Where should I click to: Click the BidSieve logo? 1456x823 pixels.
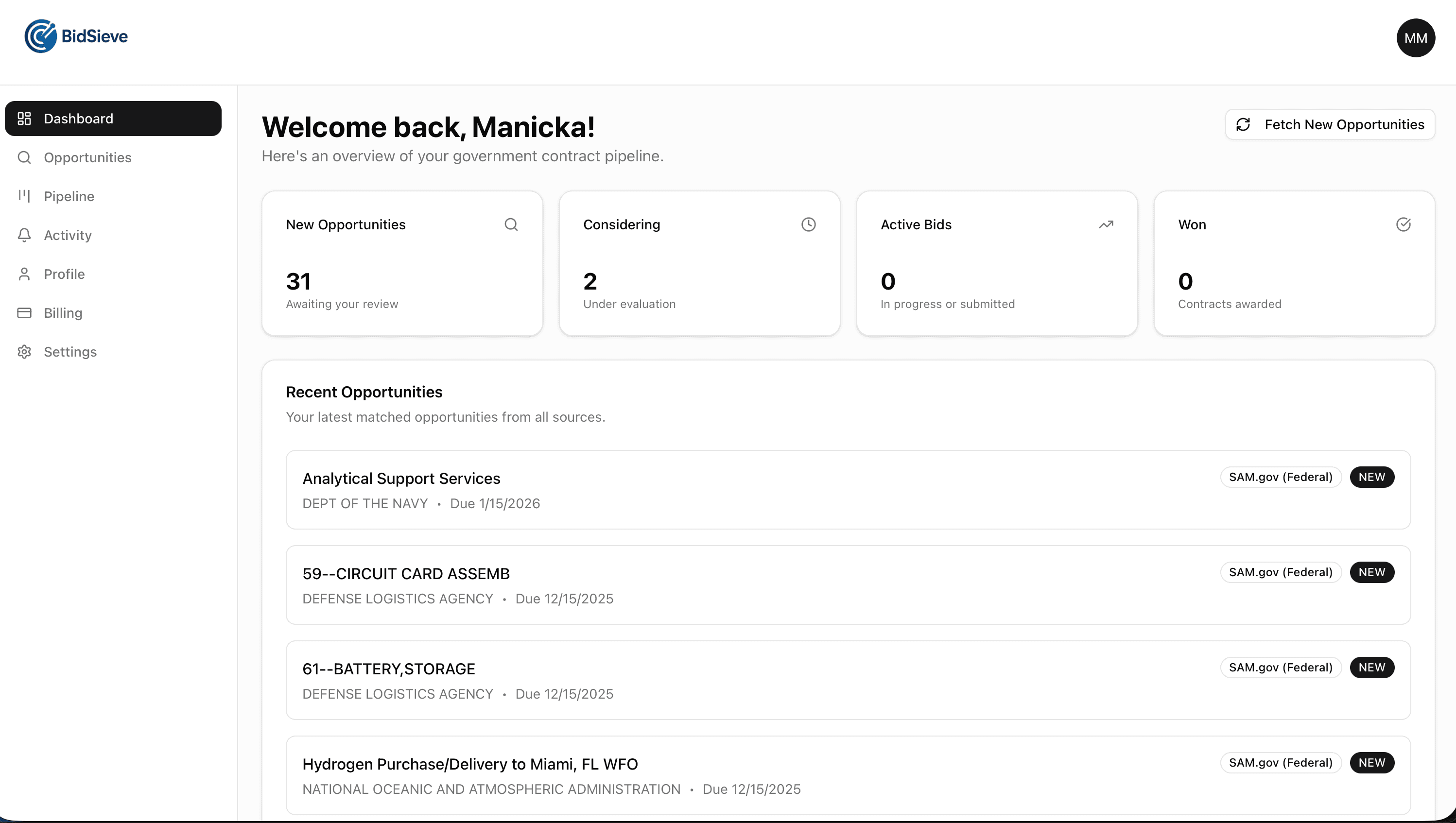(76, 36)
